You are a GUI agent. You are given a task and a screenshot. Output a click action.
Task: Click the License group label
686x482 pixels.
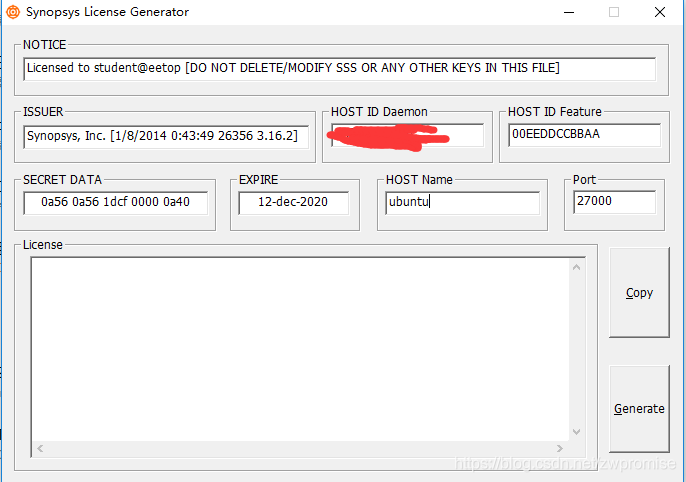(43, 245)
